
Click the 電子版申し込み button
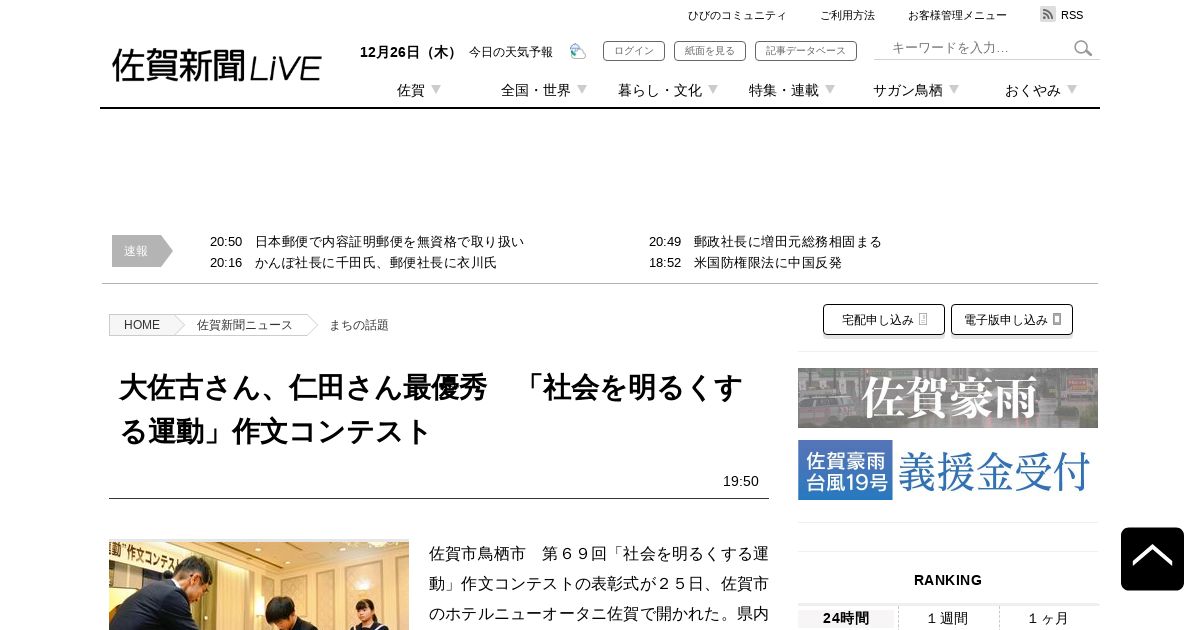click(1012, 320)
